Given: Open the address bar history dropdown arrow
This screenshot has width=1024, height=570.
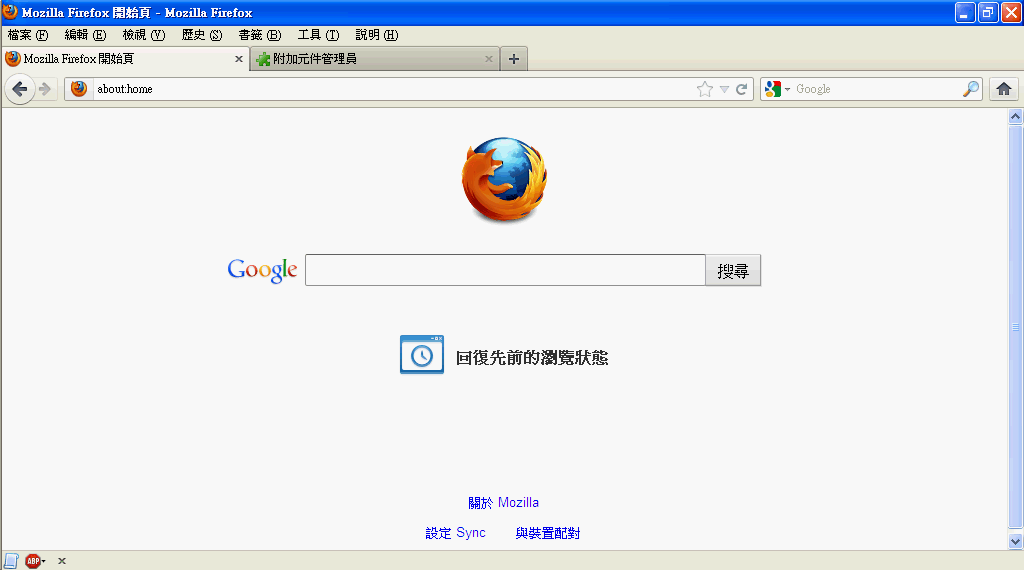Looking at the screenshot, I should coord(724,89).
